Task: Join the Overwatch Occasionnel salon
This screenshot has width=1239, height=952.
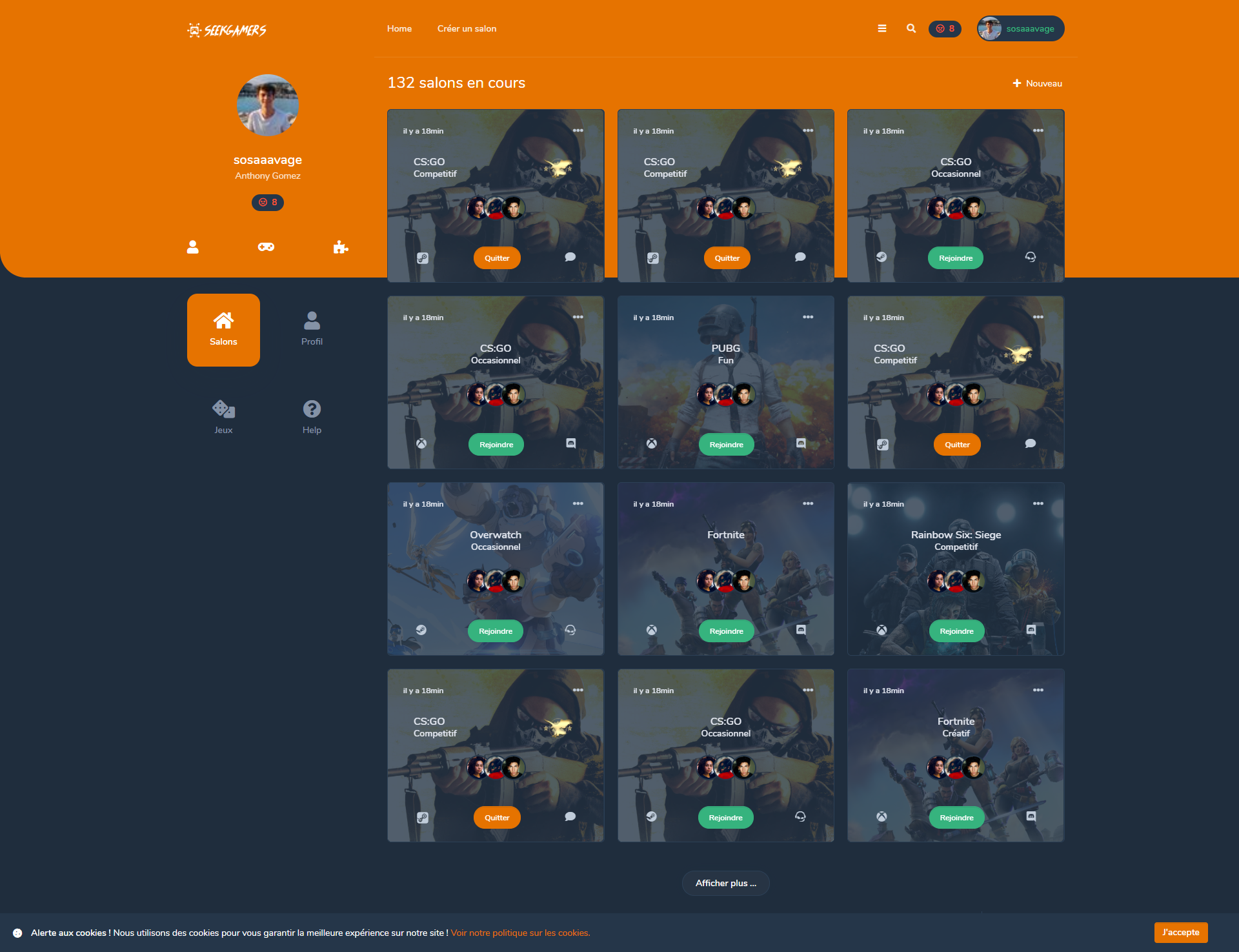Action: (496, 631)
